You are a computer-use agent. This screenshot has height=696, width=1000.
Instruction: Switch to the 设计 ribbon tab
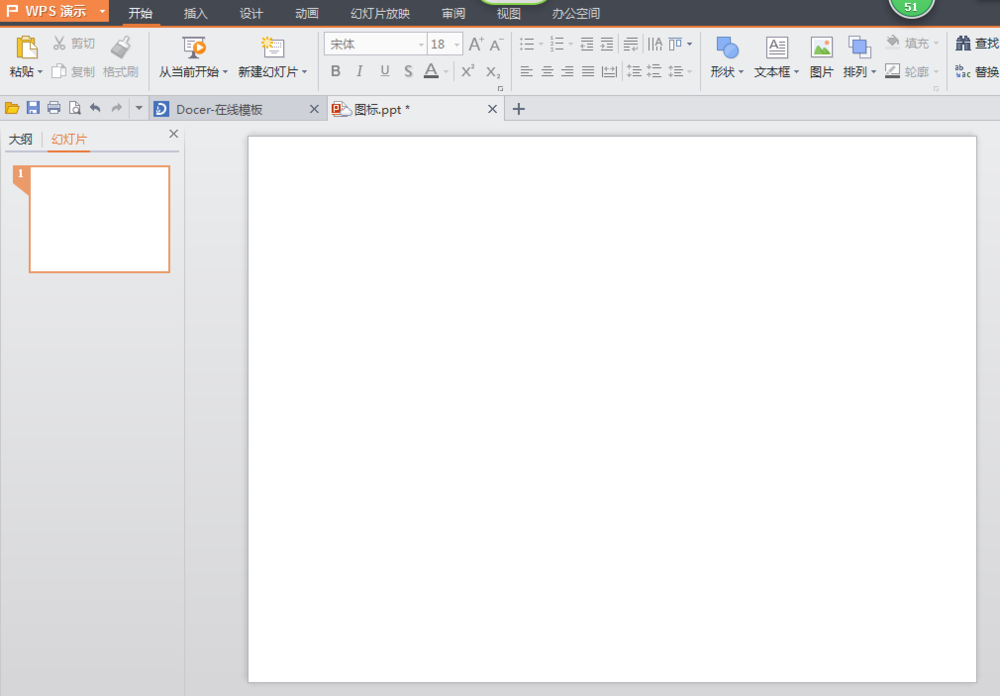(x=251, y=13)
